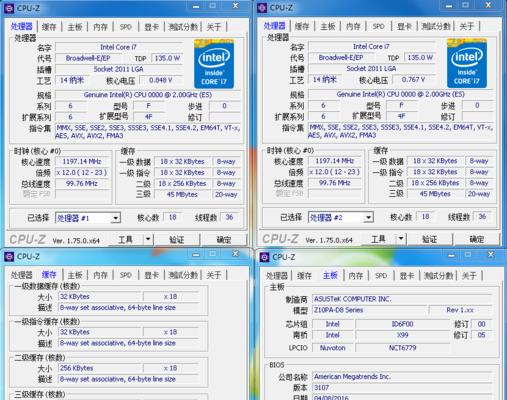Open 内存 tab in top-left window

tap(100, 27)
